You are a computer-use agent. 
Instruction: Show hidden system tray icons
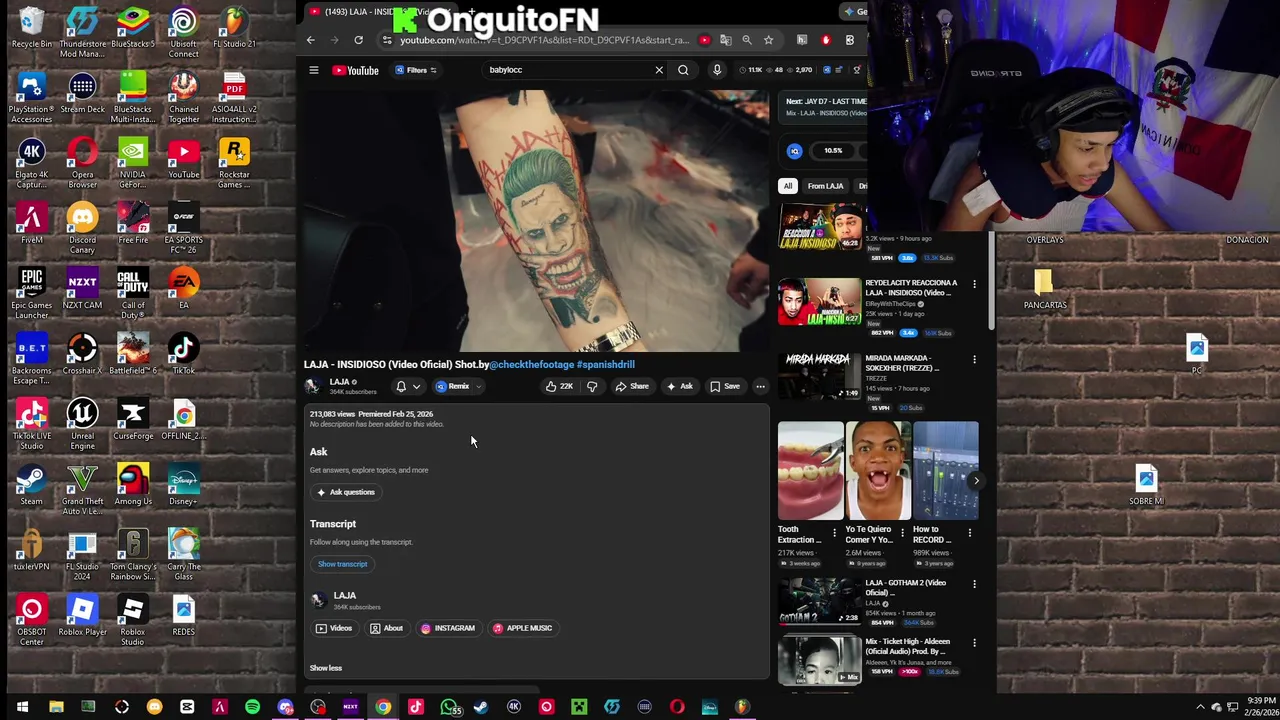(1200, 707)
